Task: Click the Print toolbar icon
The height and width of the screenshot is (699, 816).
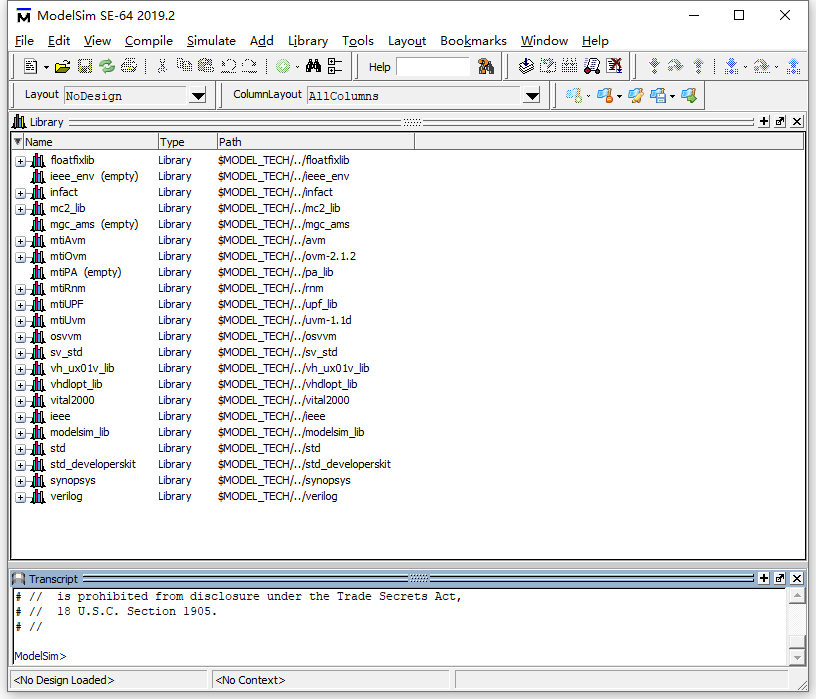Action: pos(129,66)
